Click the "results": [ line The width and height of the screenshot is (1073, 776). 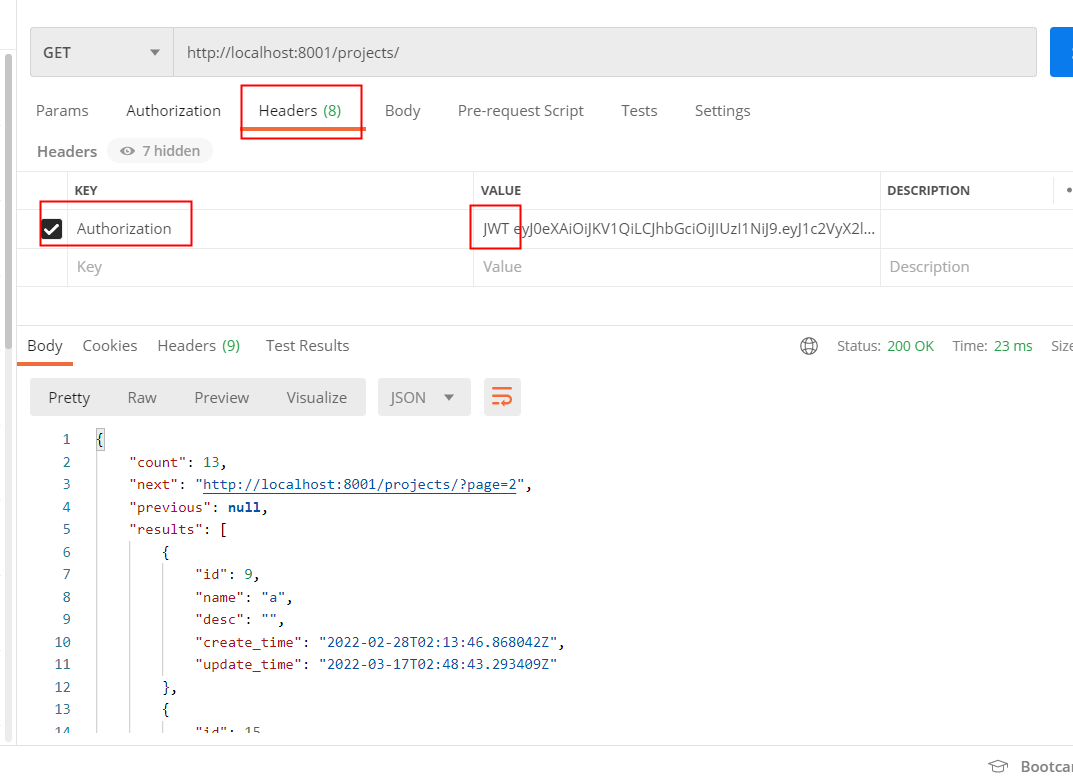pyautogui.click(x=178, y=530)
